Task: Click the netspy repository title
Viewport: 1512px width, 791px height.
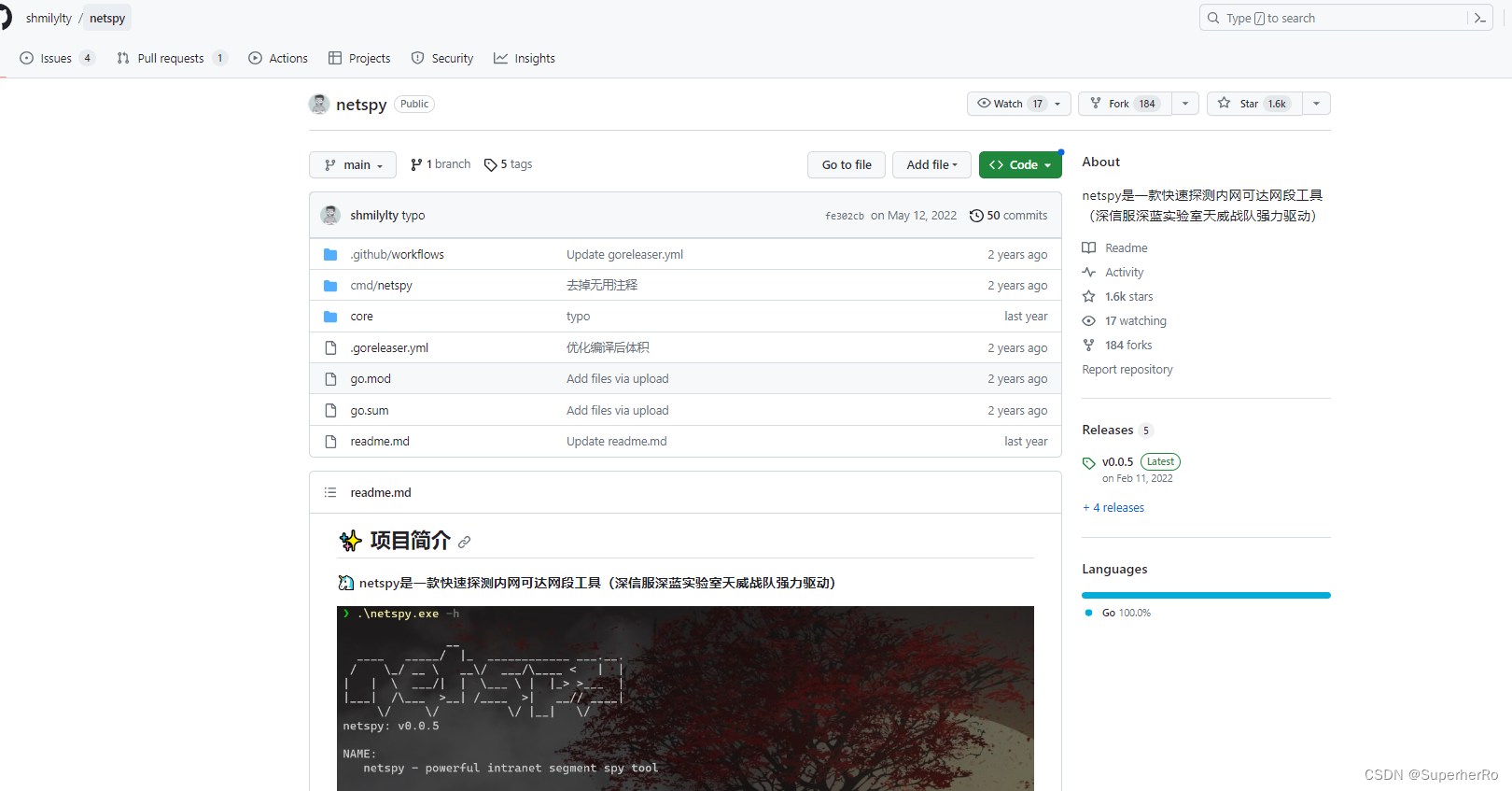Action: (x=361, y=105)
